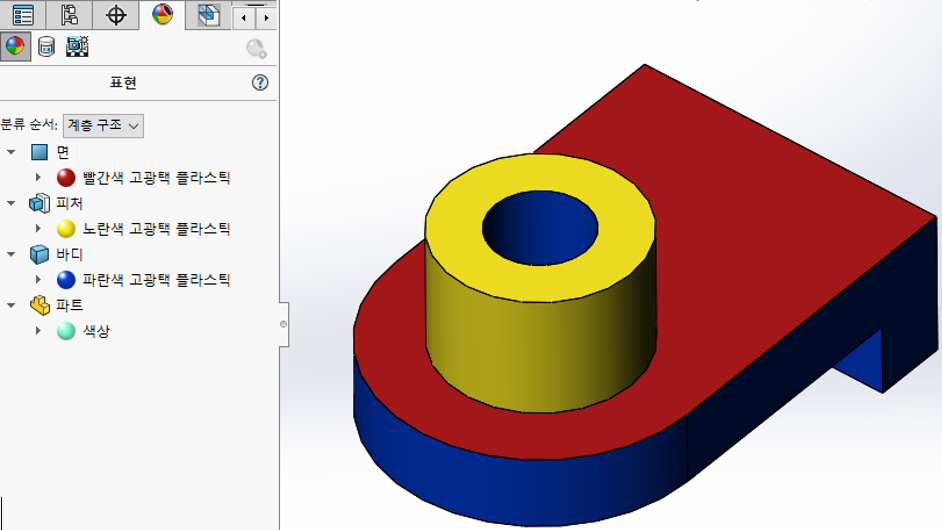The image size is (942, 530).
Task: Select the 색상 label
Action: (96, 330)
